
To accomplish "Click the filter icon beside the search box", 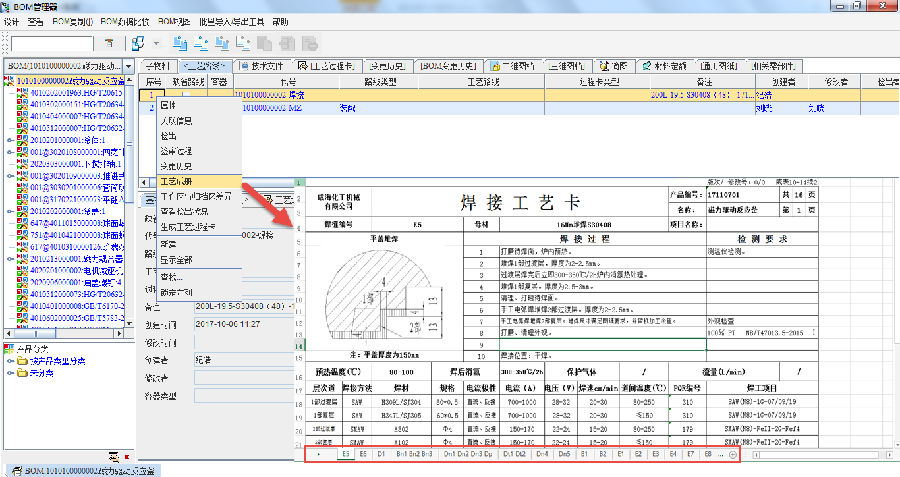I will coord(109,43).
